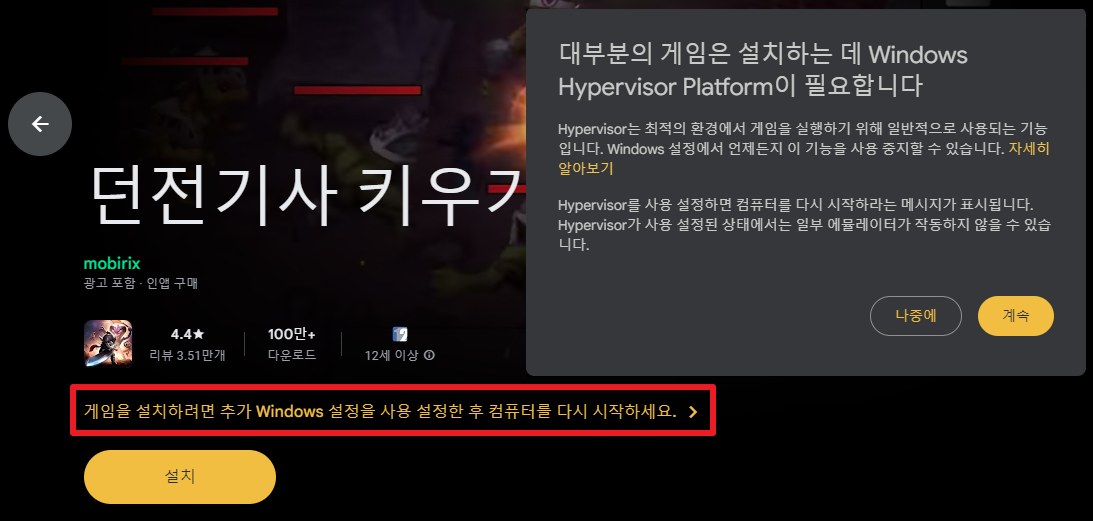Go back using the arrow button
This screenshot has width=1093, height=521.
pyautogui.click(x=40, y=124)
